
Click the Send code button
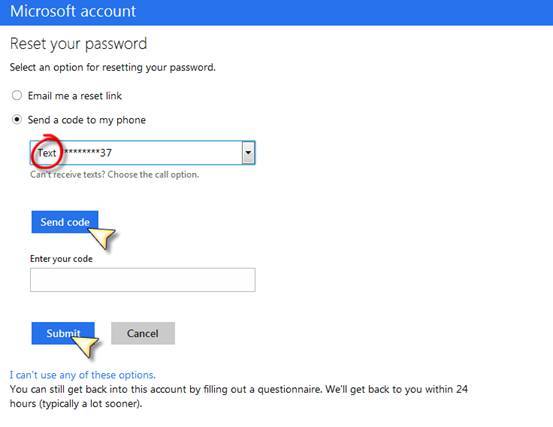pos(65,222)
